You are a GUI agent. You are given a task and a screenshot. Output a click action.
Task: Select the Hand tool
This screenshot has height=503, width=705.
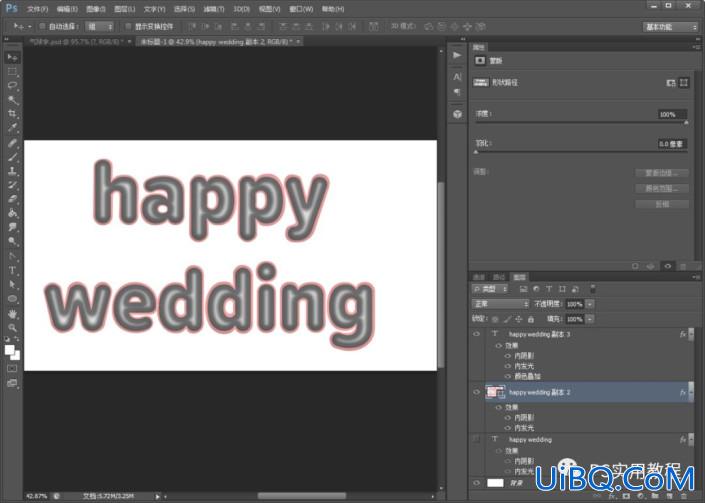12,314
